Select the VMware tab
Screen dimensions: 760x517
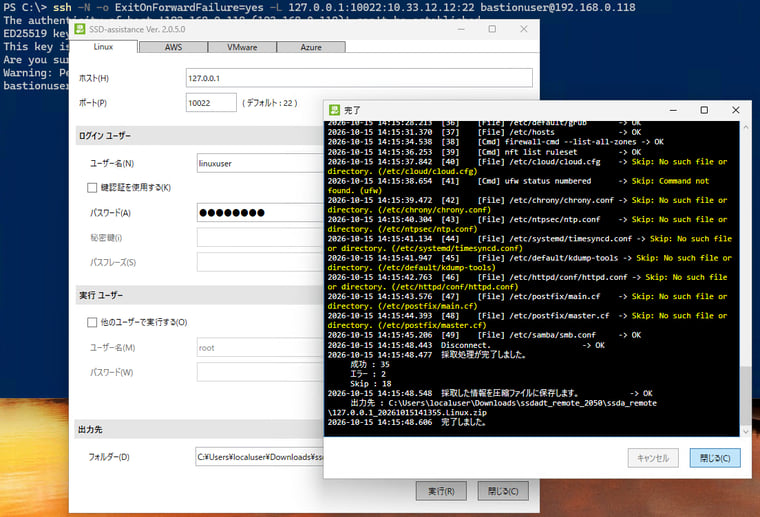242,47
